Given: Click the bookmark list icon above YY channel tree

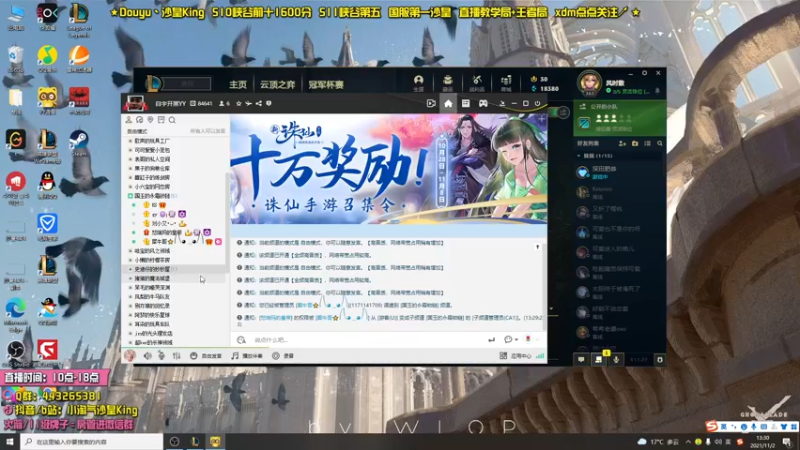Looking at the screenshot, I should coord(161,120).
